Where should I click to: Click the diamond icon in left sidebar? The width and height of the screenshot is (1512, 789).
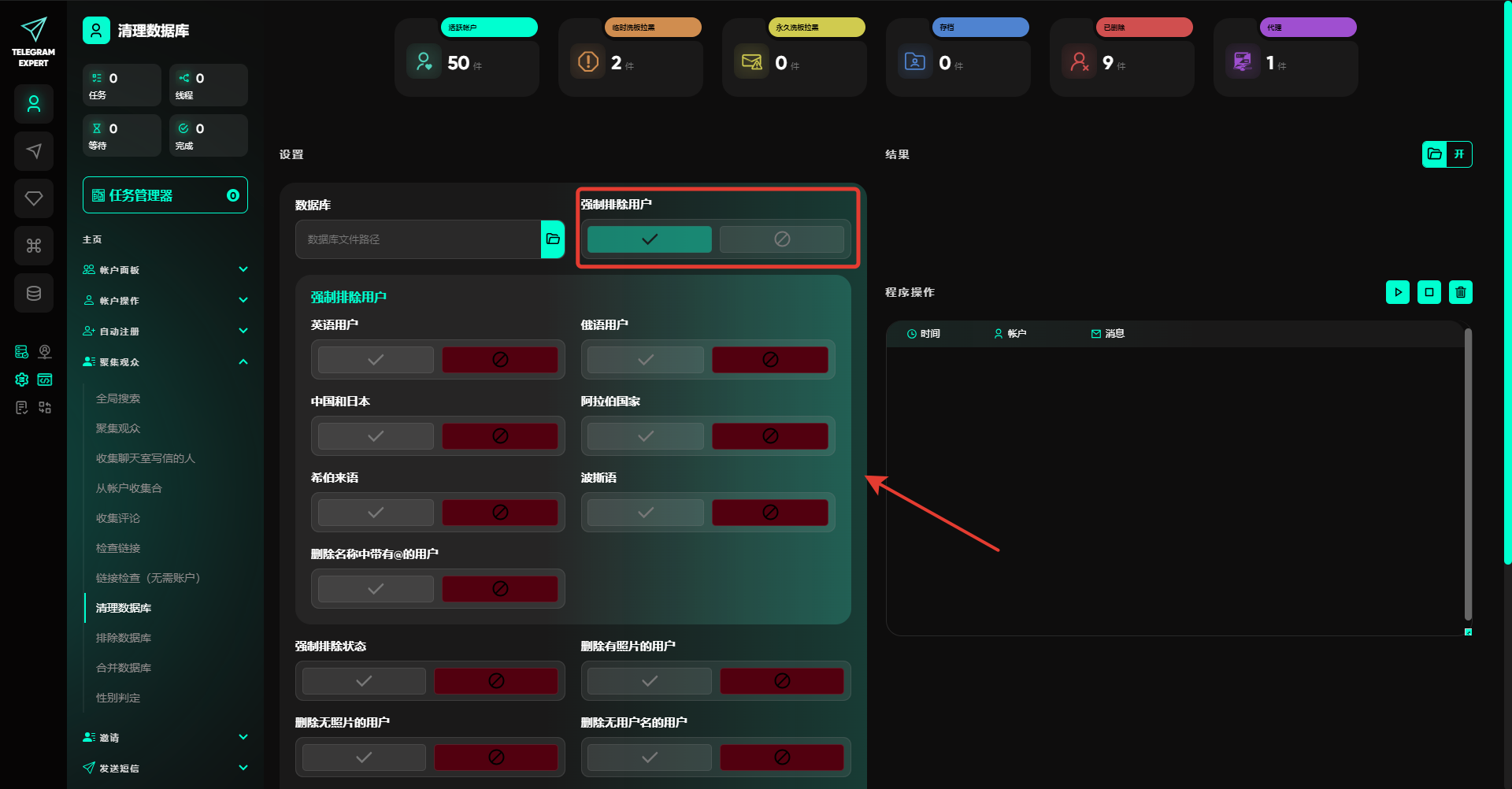(x=34, y=198)
